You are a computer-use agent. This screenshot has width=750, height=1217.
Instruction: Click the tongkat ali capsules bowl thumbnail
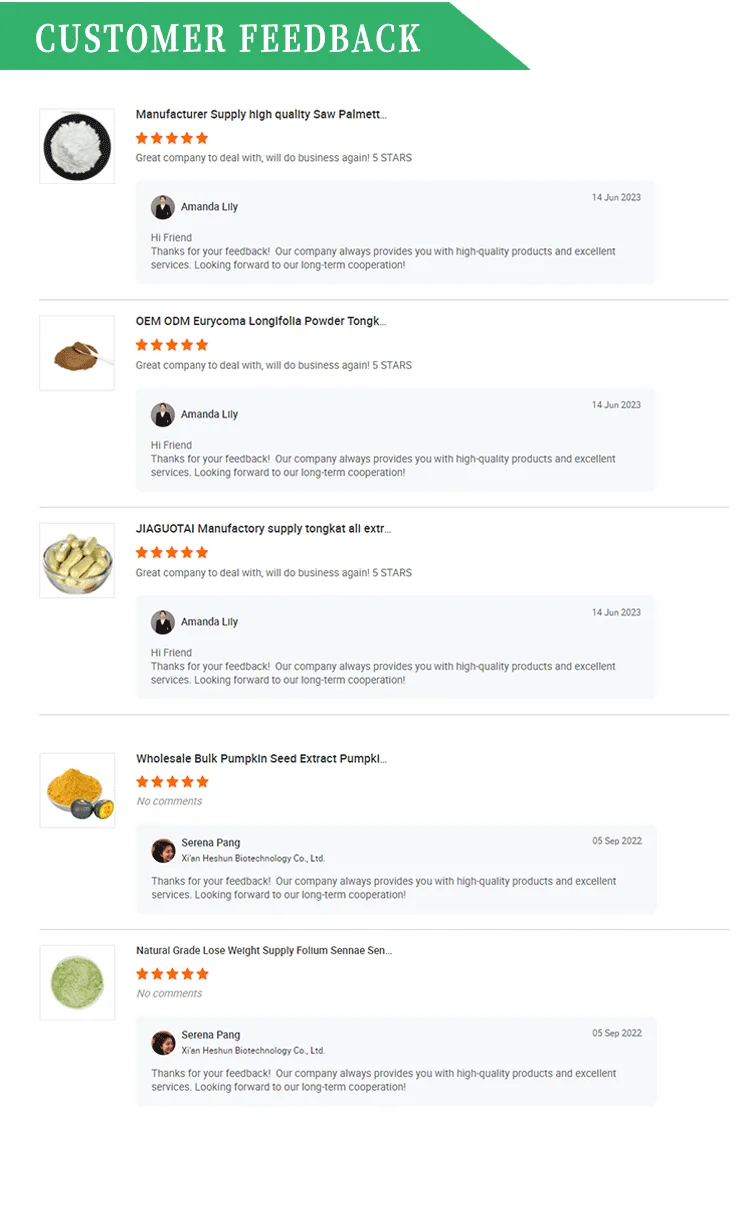click(x=77, y=560)
